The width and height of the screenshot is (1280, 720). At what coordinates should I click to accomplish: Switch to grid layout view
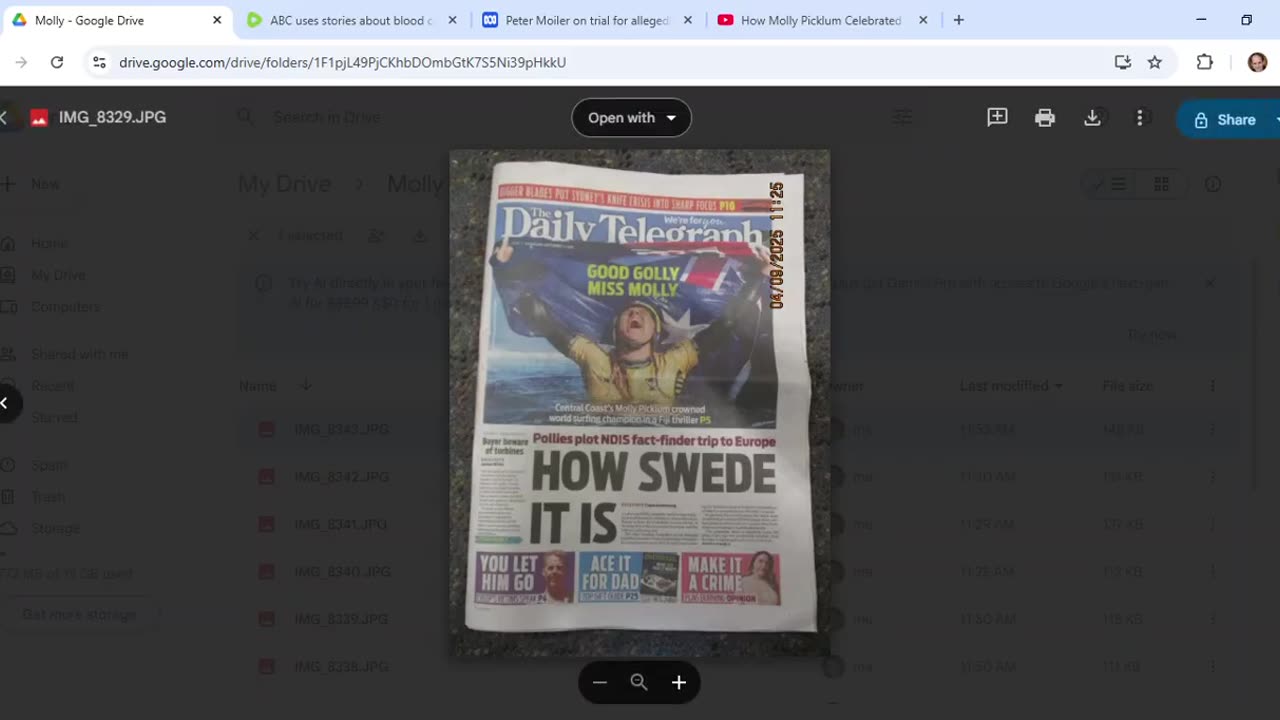point(1161,184)
